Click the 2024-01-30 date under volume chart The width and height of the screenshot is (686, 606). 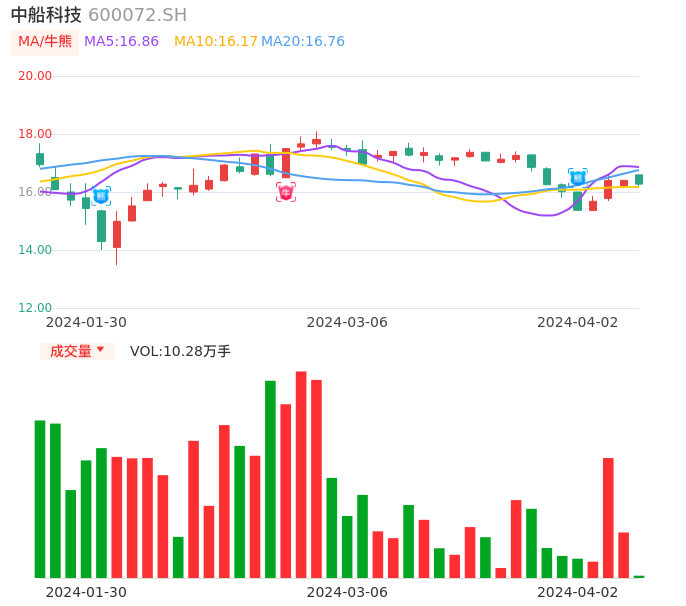pos(86,592)
